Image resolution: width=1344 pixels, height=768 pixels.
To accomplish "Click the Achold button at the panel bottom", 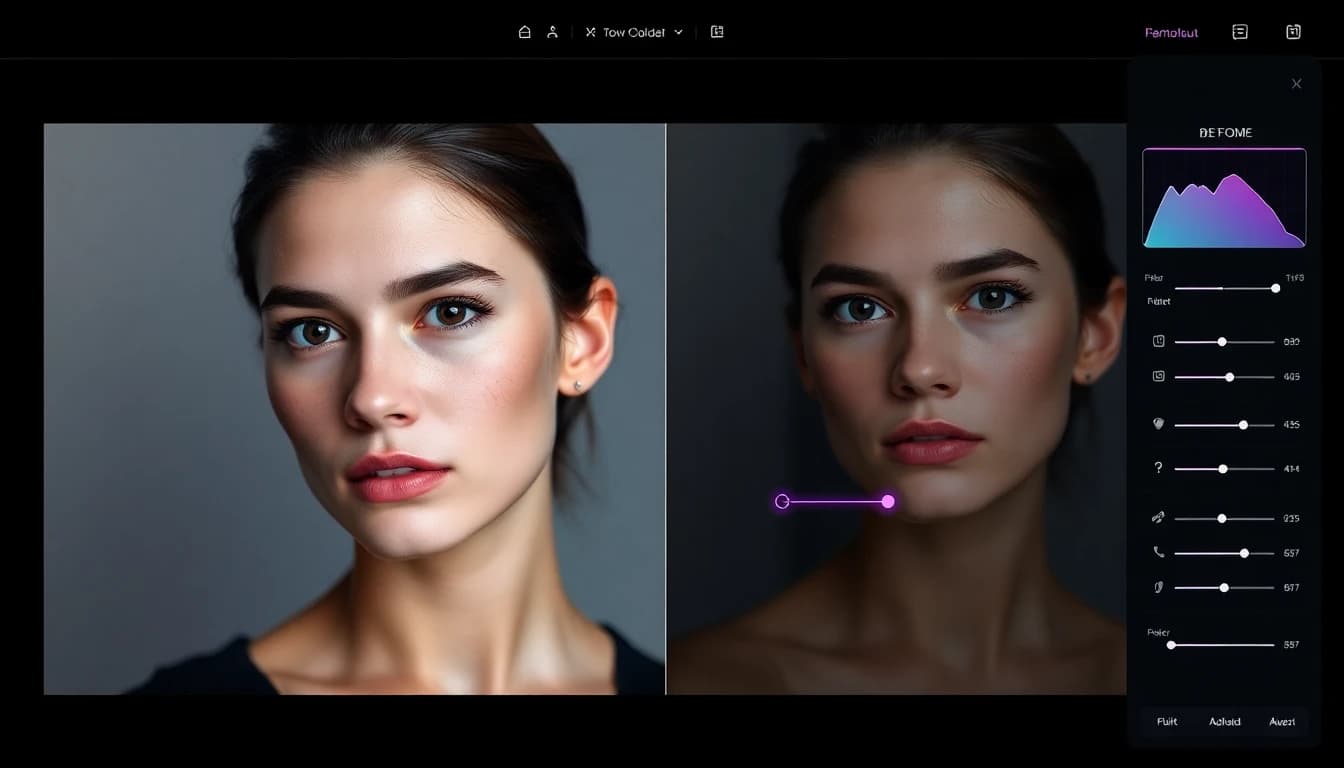I will pyautogui.click(x=1224, y=721).
